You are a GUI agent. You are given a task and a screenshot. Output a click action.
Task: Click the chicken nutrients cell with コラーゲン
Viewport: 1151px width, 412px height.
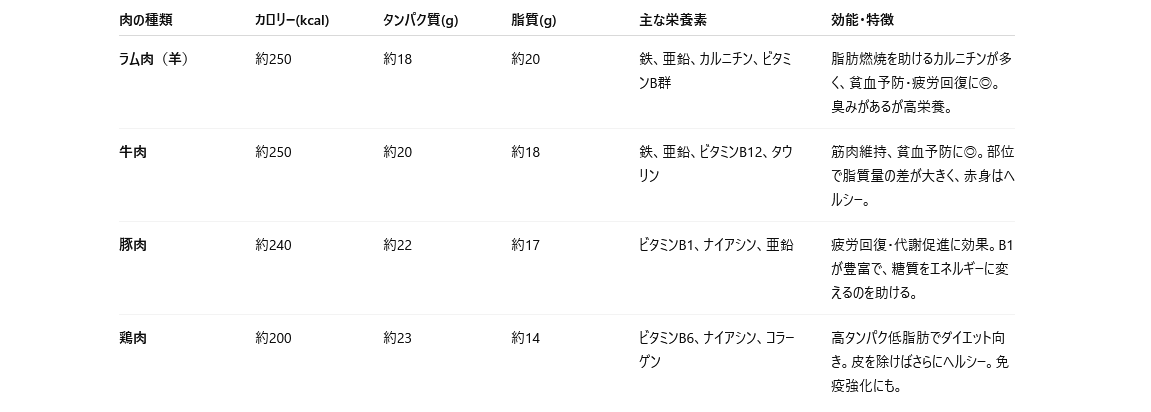716,350
